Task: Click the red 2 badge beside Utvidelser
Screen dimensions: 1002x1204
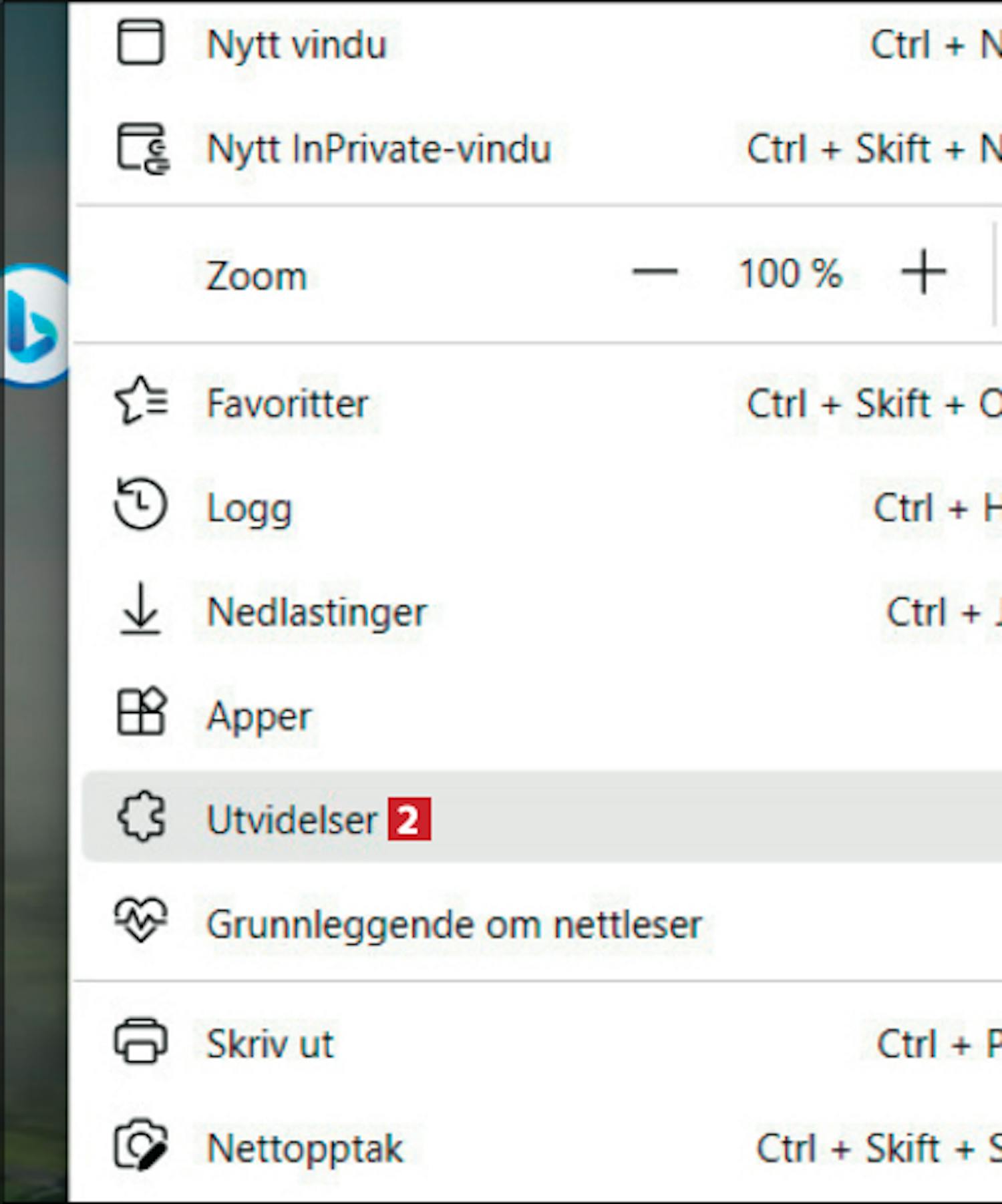Action: pos(409,819)
